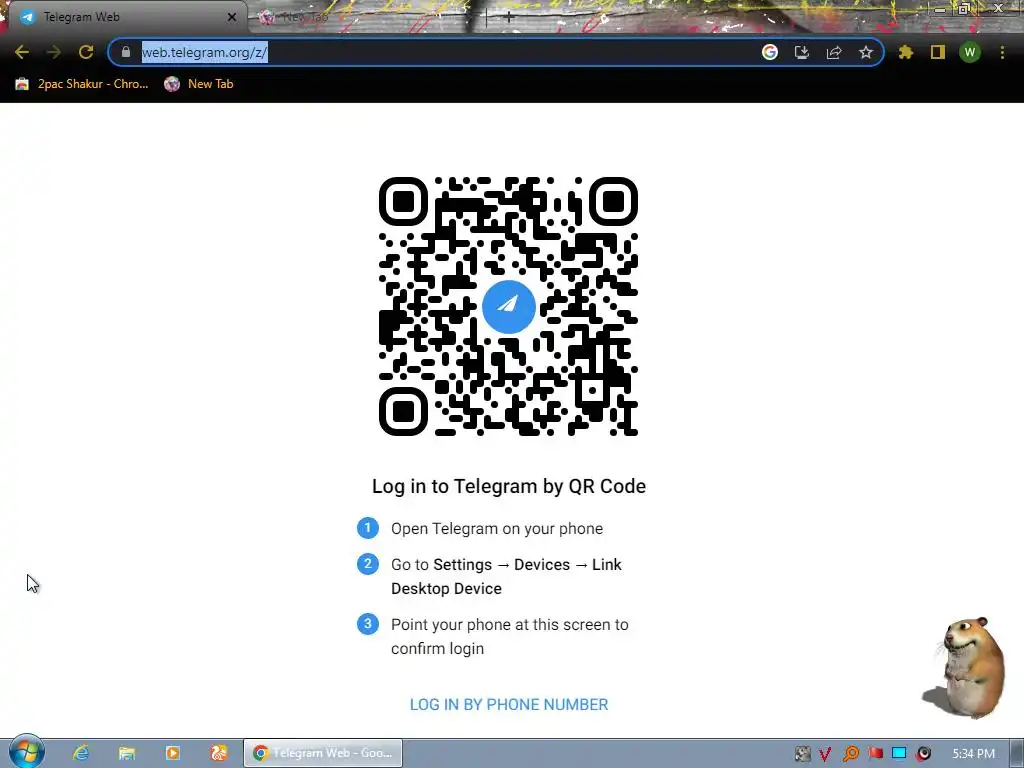Click the red V tray icon
Viewport: 1024px width, 768px height.
pyautogui.click(x=825, y=754)
